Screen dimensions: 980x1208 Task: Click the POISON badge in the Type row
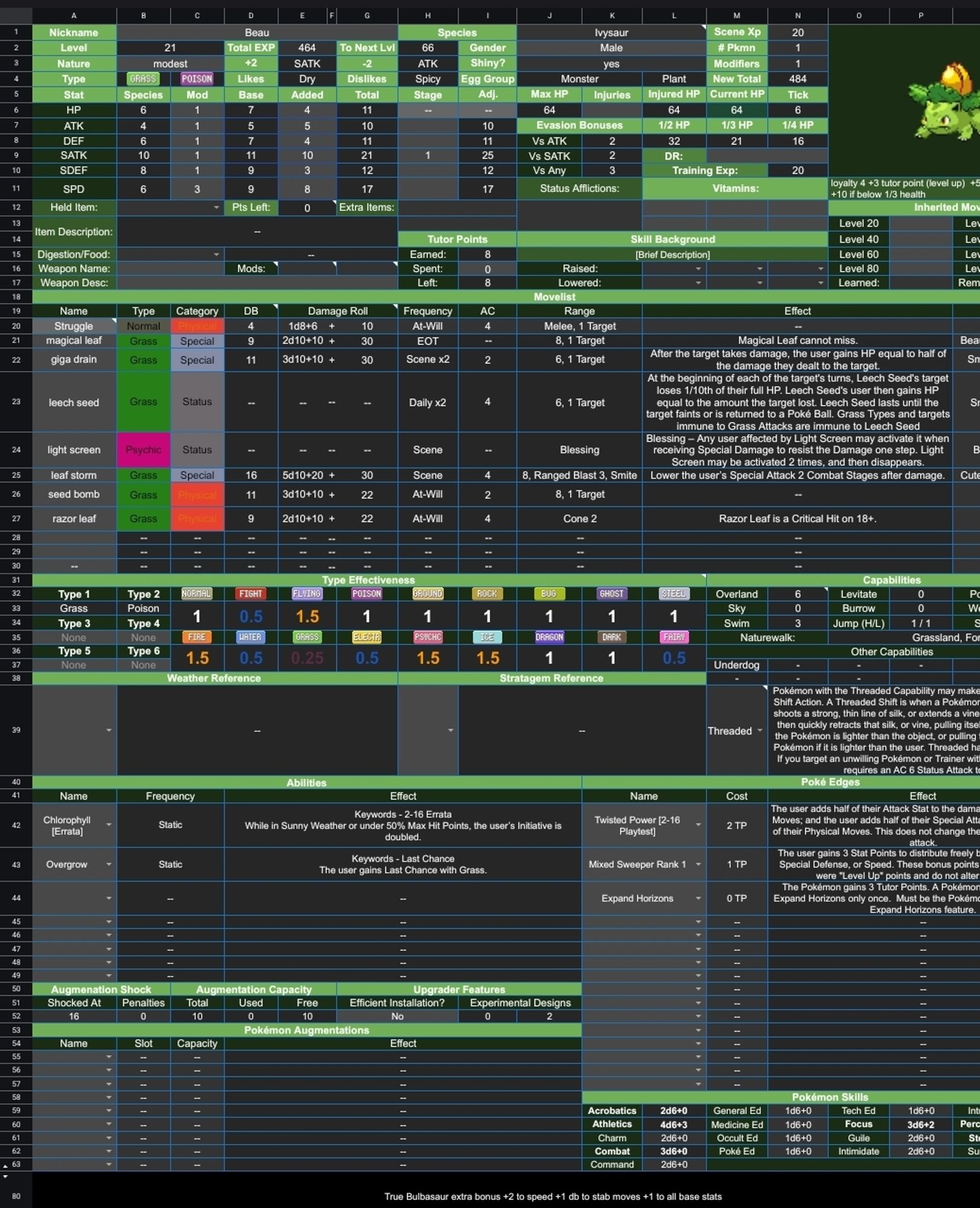197,79
